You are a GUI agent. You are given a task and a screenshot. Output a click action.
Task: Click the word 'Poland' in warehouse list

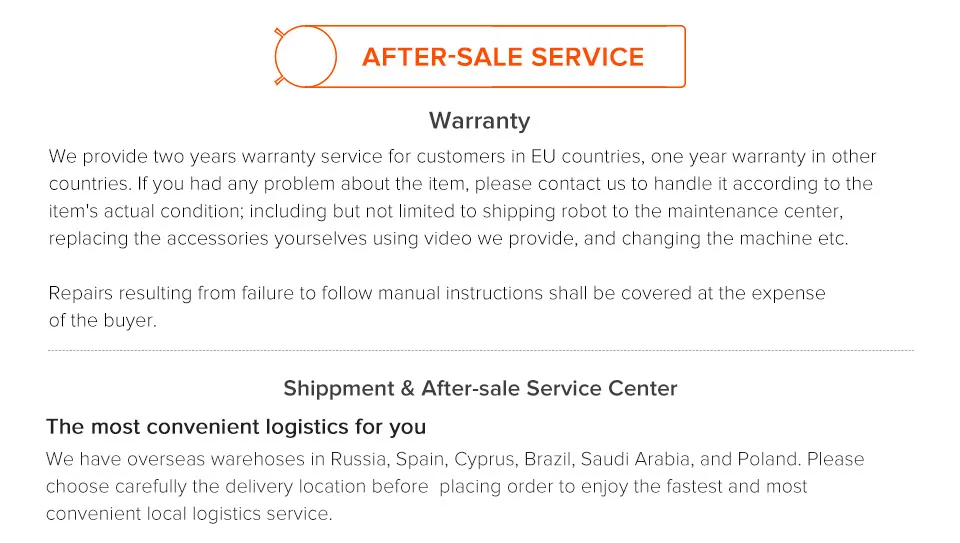(x=769, y=459)
